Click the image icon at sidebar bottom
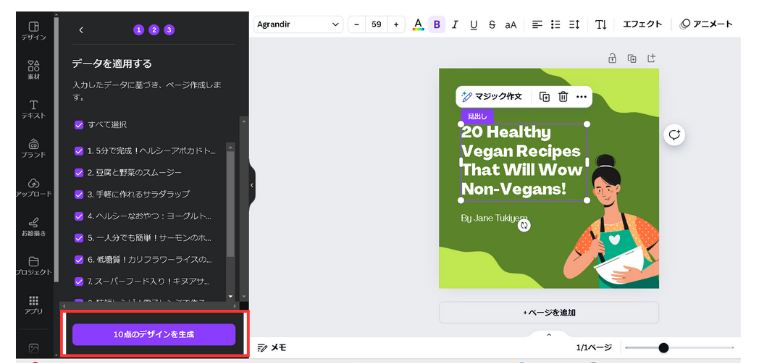Screen dimensions: 768x363 click(33, 348)
